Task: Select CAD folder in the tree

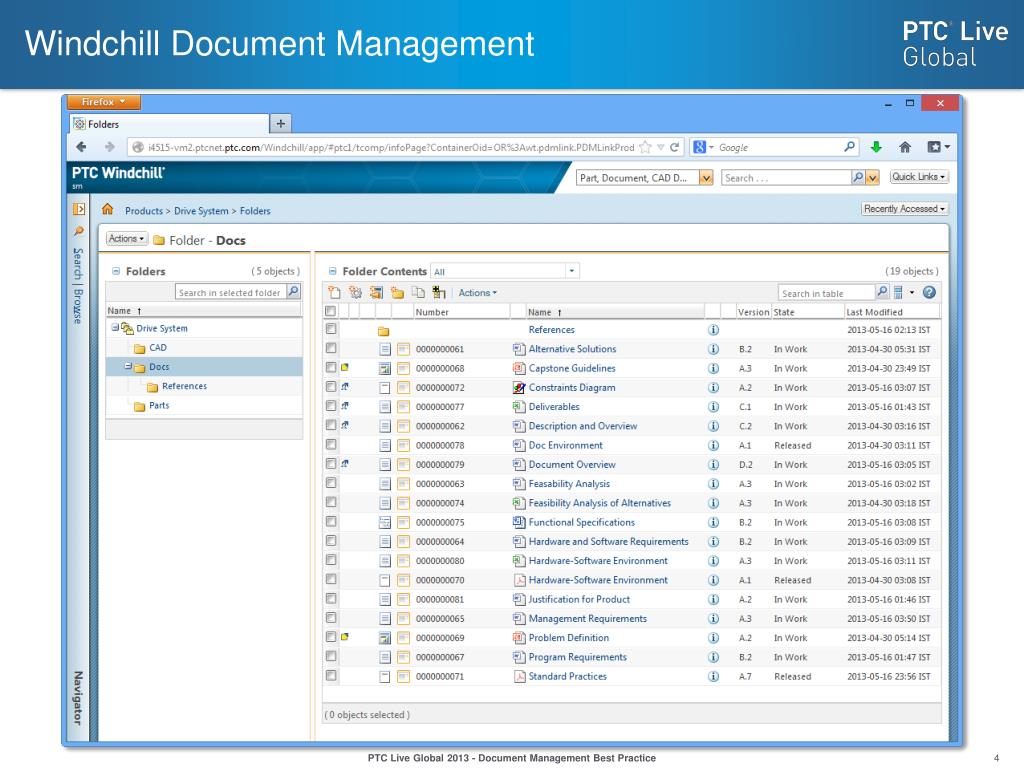Action: 158,347
